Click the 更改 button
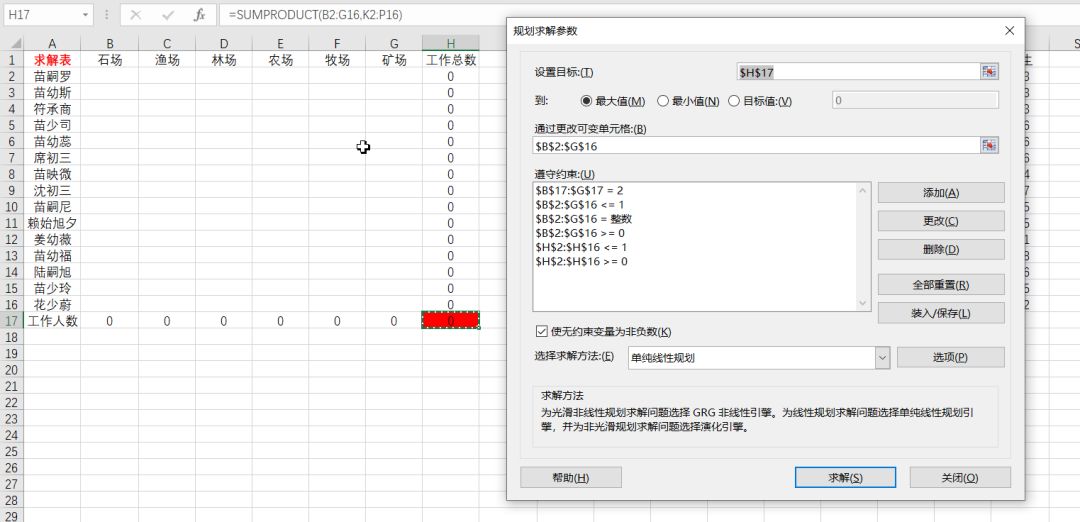Screen dimensions: 1080x522 941,221
